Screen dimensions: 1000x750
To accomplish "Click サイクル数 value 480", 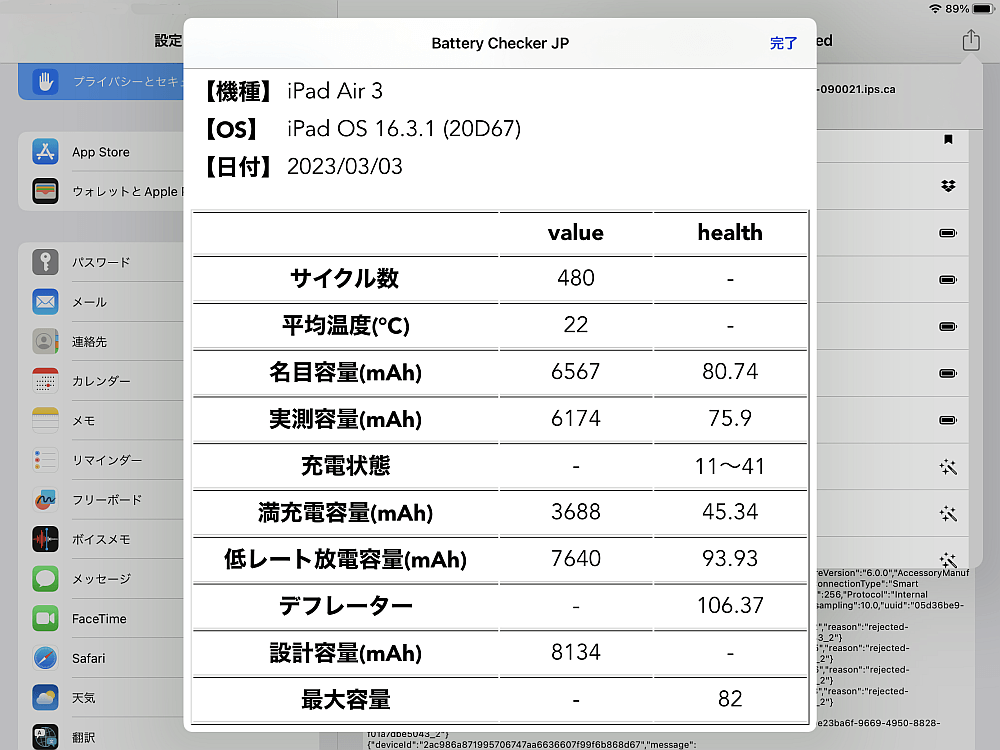I will coord(576,278).
